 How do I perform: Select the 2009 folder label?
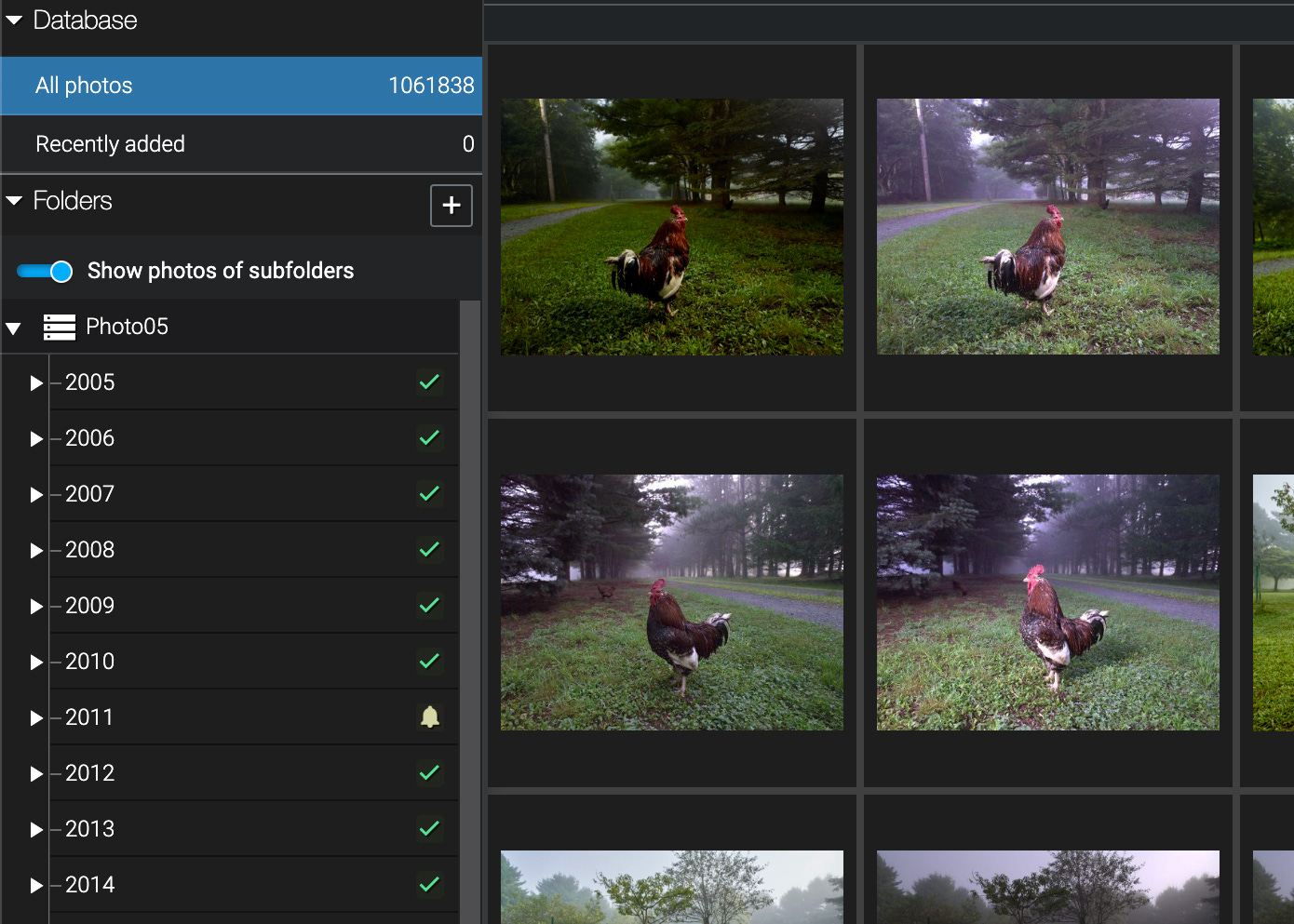coord(90,606)
